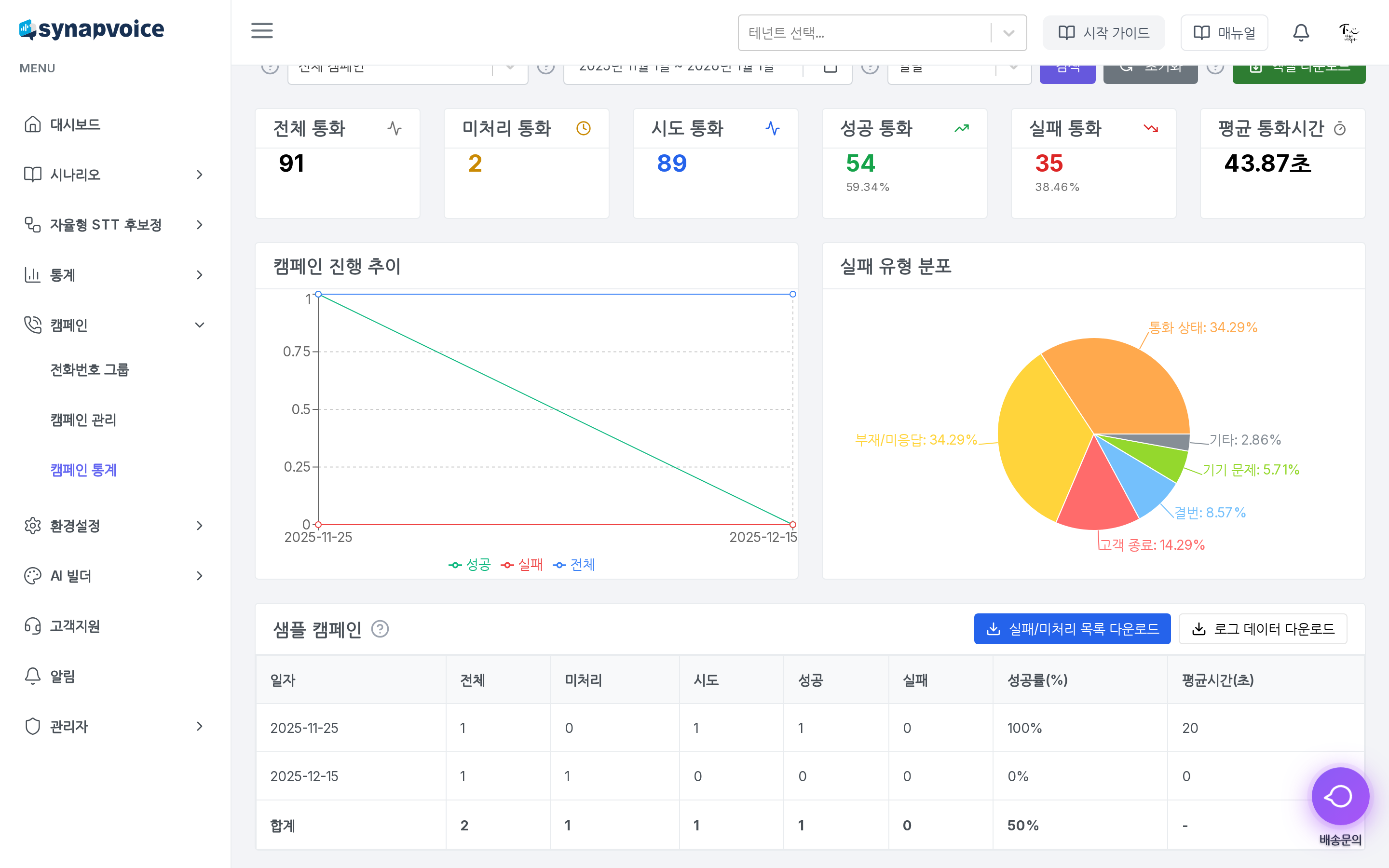Click the 환경설정 gear icon
The image size is (1389, 868).
(x=33, y=525)
